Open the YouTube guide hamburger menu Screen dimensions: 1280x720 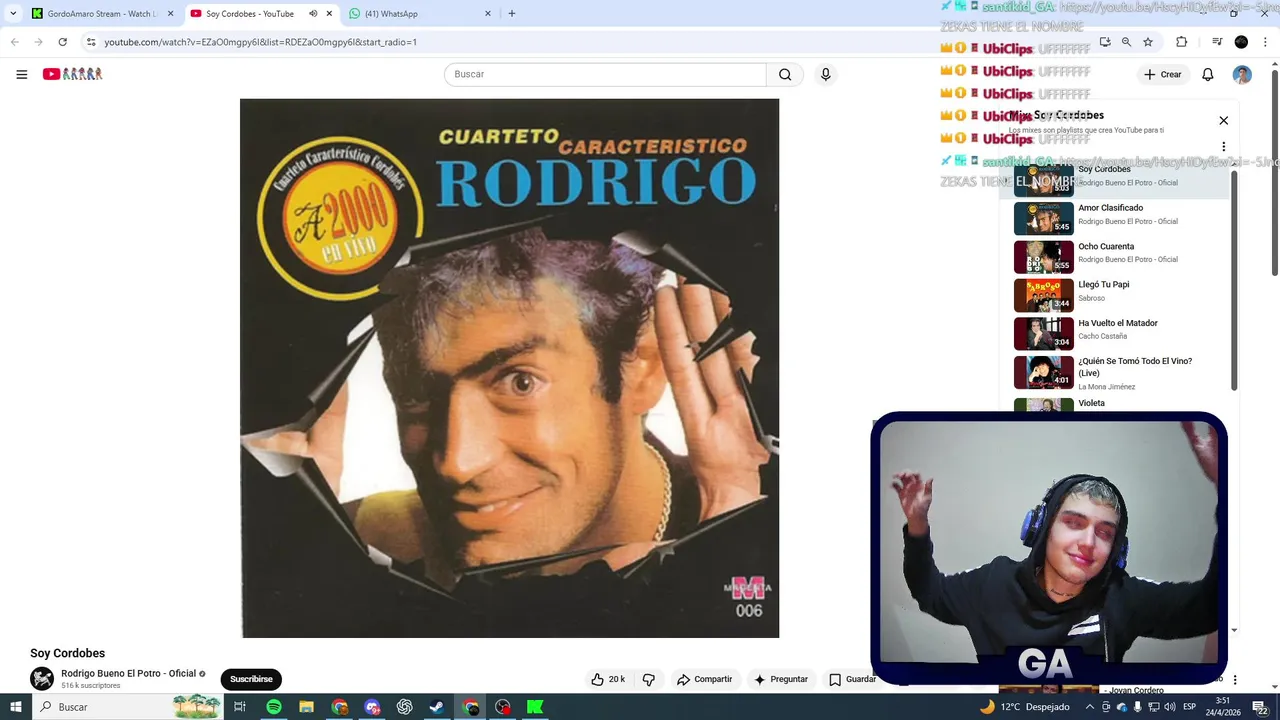click(21, 74)
